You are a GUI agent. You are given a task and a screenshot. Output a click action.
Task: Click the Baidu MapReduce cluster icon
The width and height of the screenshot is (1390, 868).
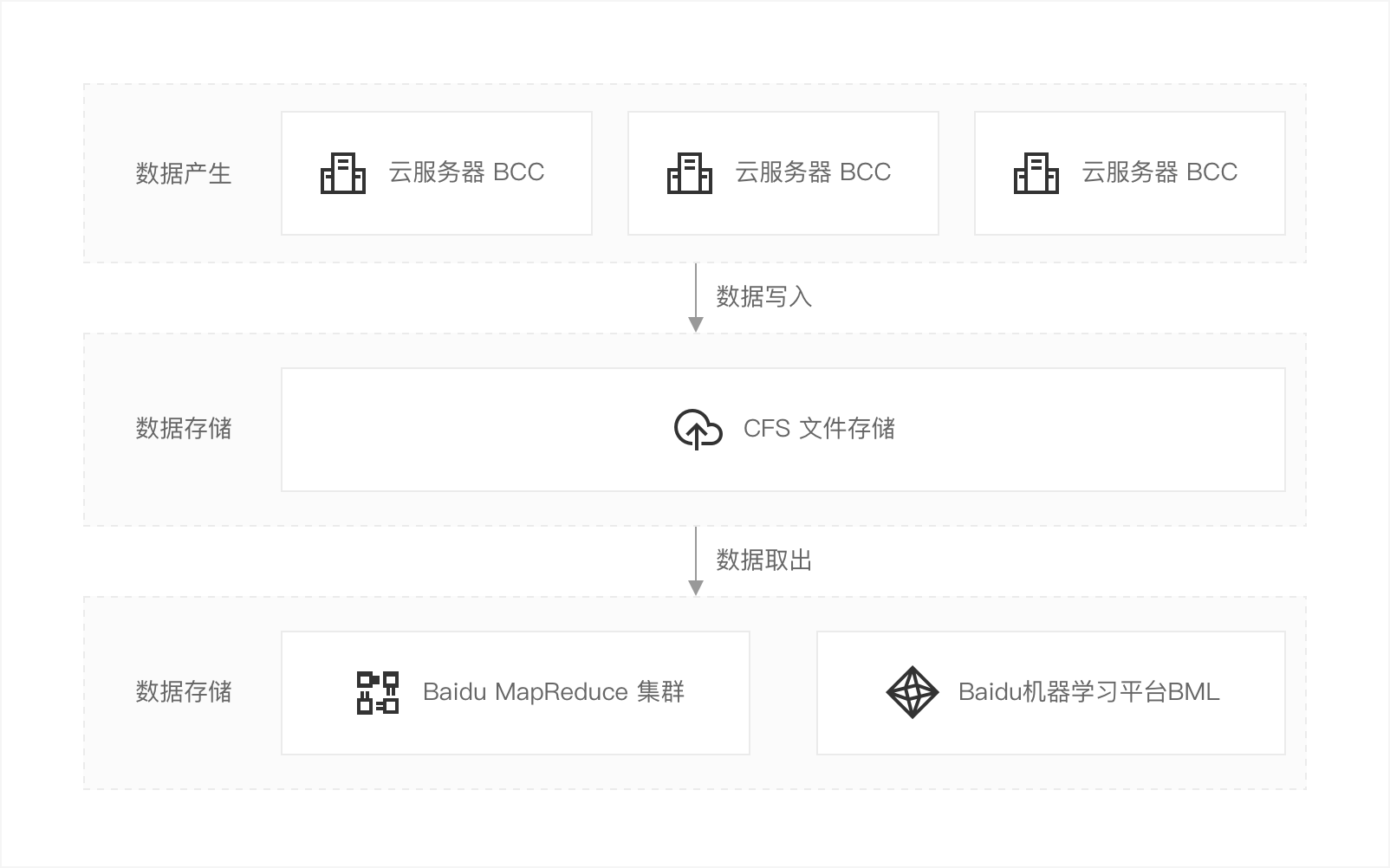click(378, 692)
